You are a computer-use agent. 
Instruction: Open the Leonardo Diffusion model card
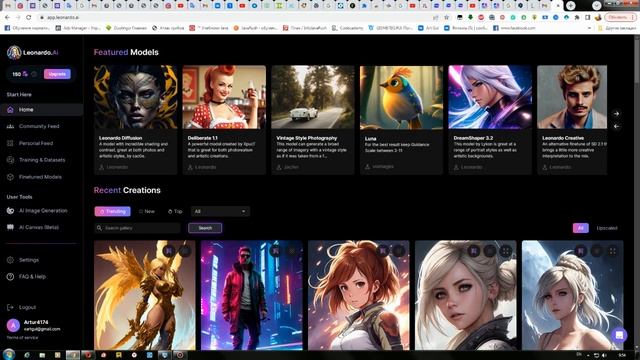(136, 120)
